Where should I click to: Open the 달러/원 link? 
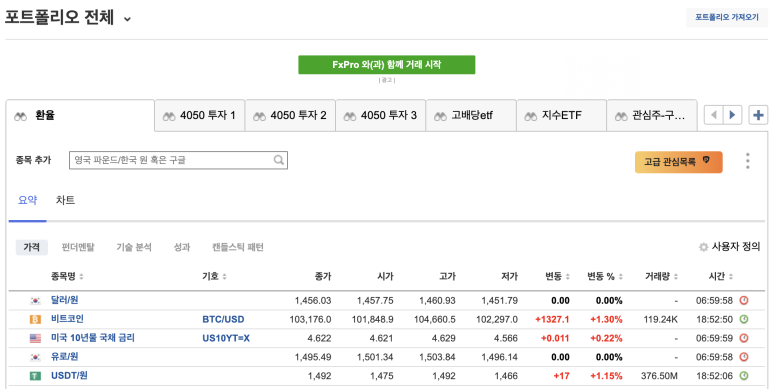click(65, 300)
